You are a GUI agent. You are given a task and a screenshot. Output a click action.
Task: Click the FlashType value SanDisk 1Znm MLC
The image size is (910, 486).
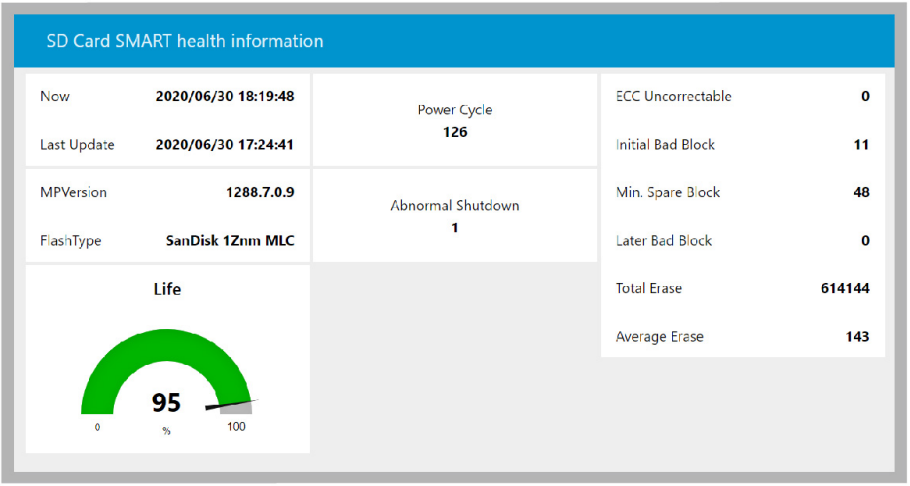pos(229,241)
